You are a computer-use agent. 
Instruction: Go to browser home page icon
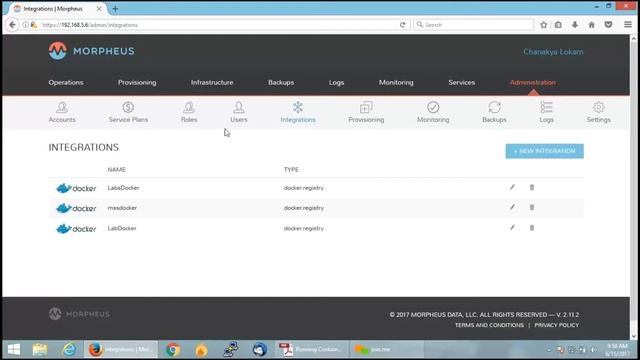[591, 25]
